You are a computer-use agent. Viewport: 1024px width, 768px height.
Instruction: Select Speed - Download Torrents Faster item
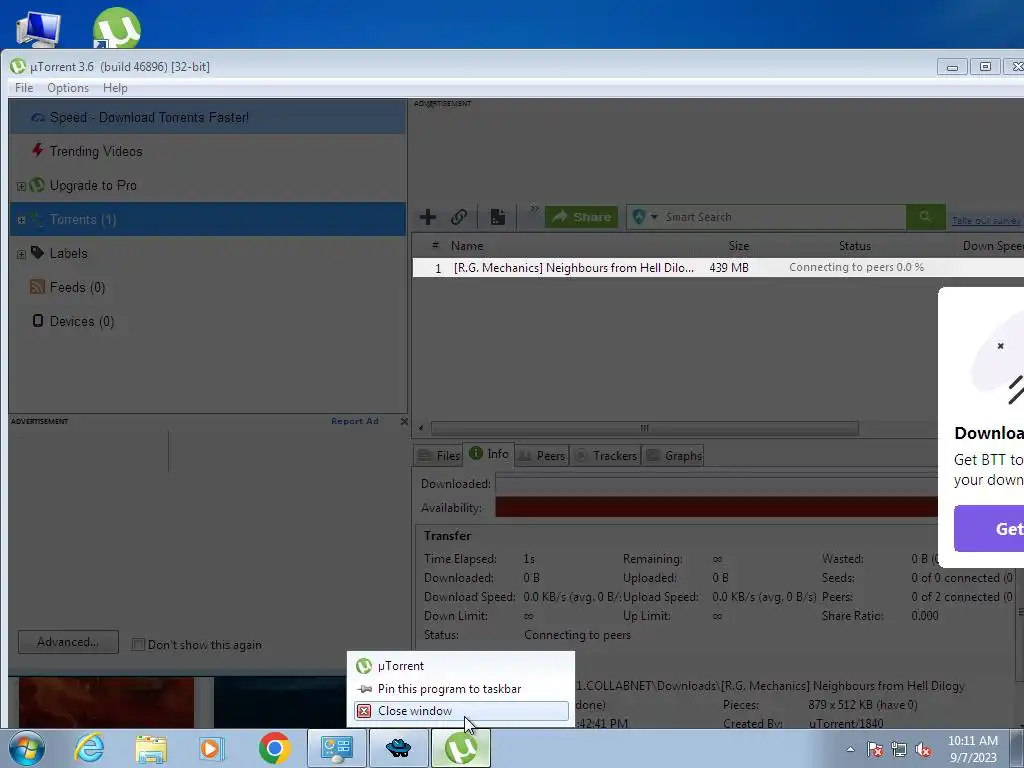[x=208, y=118]
